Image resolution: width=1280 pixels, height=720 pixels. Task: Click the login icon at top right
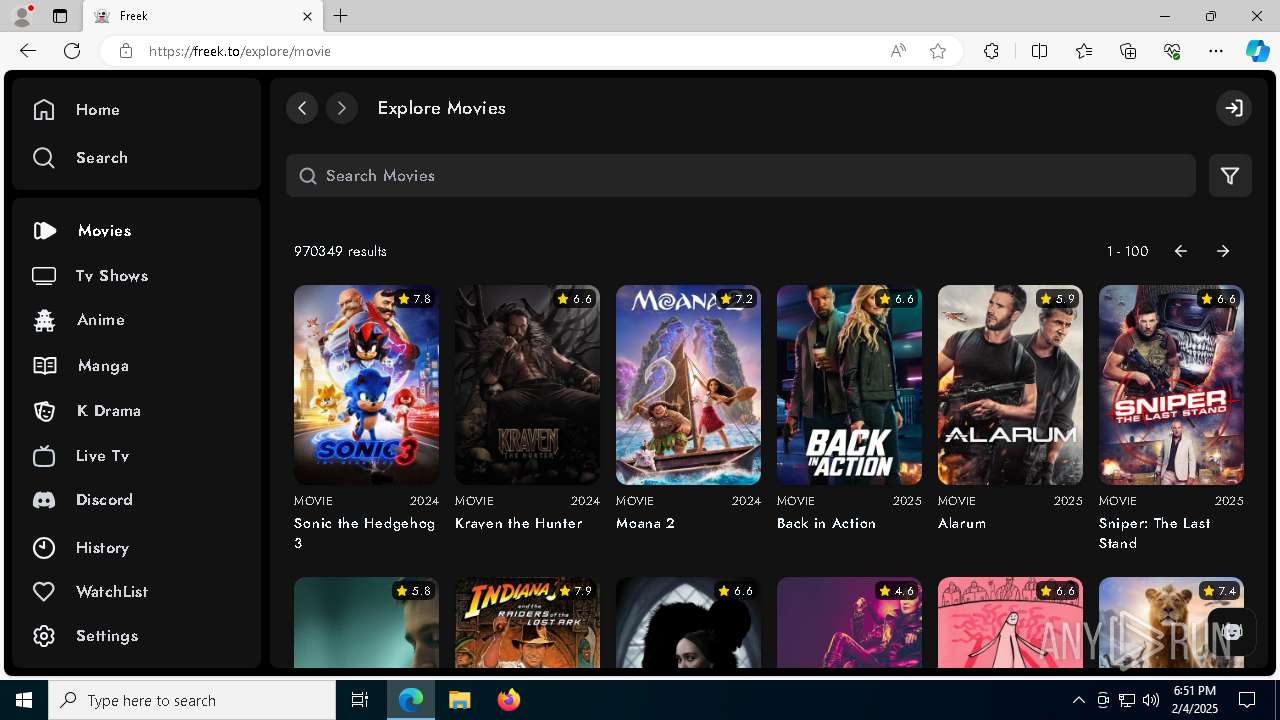click(x=1234, y=108)
